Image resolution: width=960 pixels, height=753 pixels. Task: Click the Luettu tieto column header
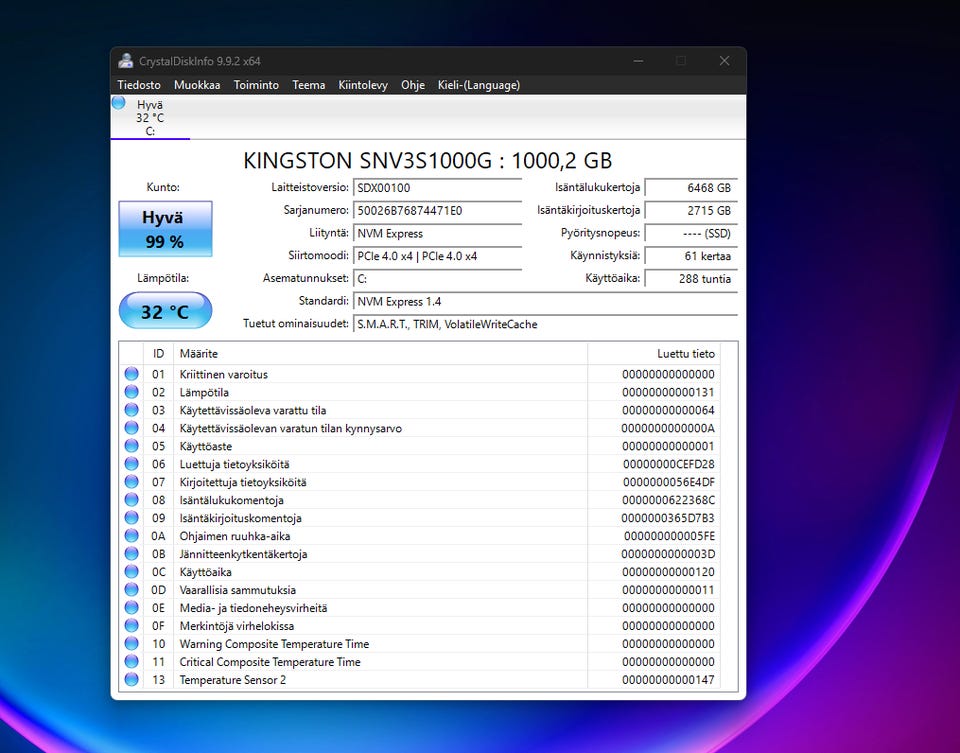654,354
